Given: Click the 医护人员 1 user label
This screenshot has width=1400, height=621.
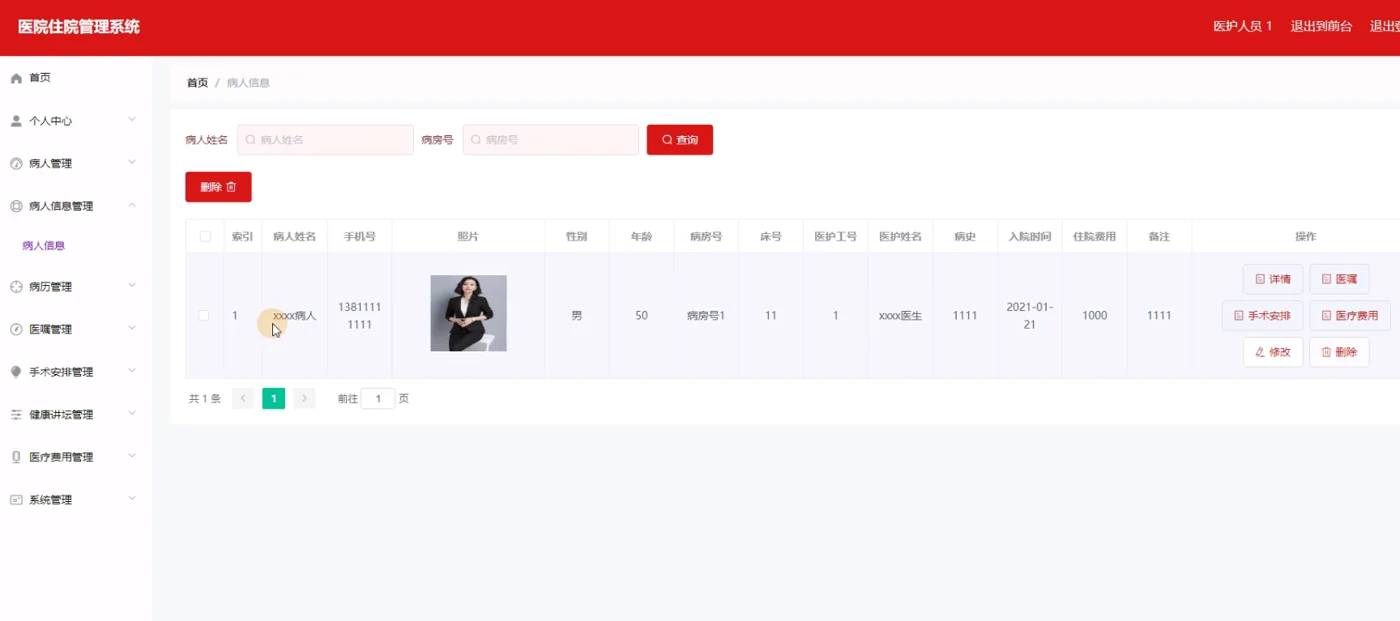Looking at the screenshot, I should (1242, 27).
